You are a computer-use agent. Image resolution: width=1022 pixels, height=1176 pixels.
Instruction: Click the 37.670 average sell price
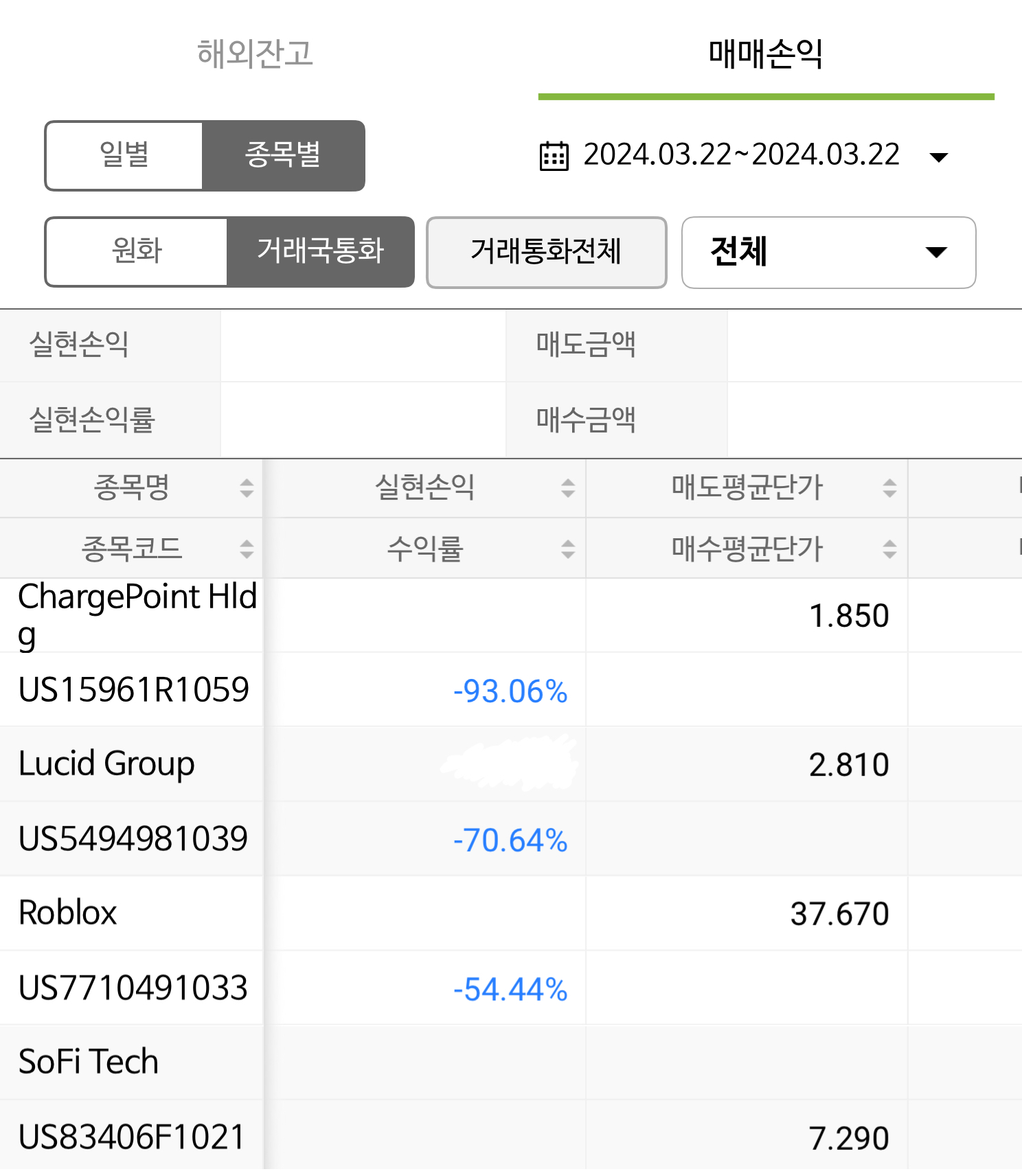(839, 914)
